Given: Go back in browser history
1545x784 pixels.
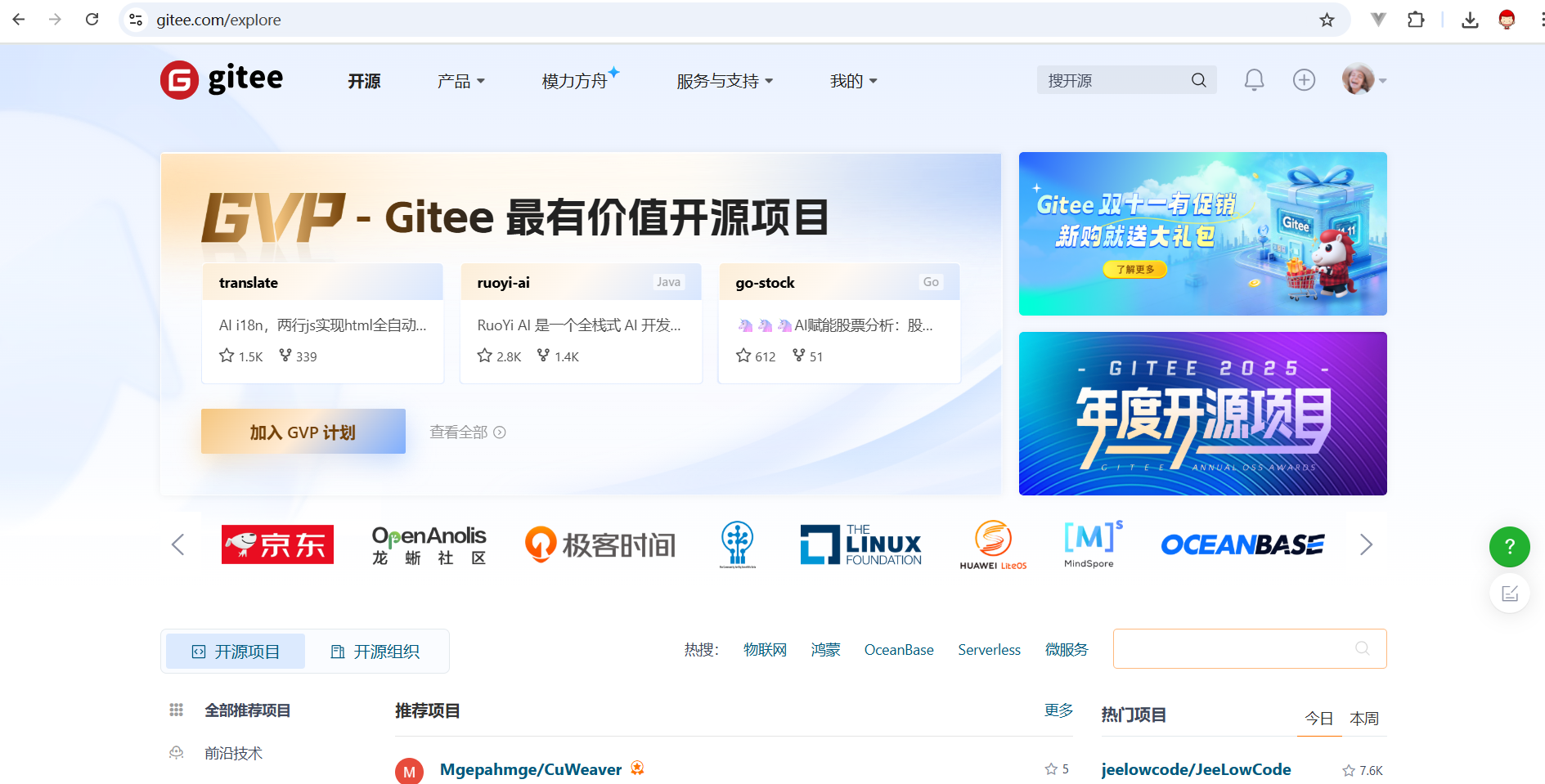Looking at the screenshot, I should [x=19, y=20].
